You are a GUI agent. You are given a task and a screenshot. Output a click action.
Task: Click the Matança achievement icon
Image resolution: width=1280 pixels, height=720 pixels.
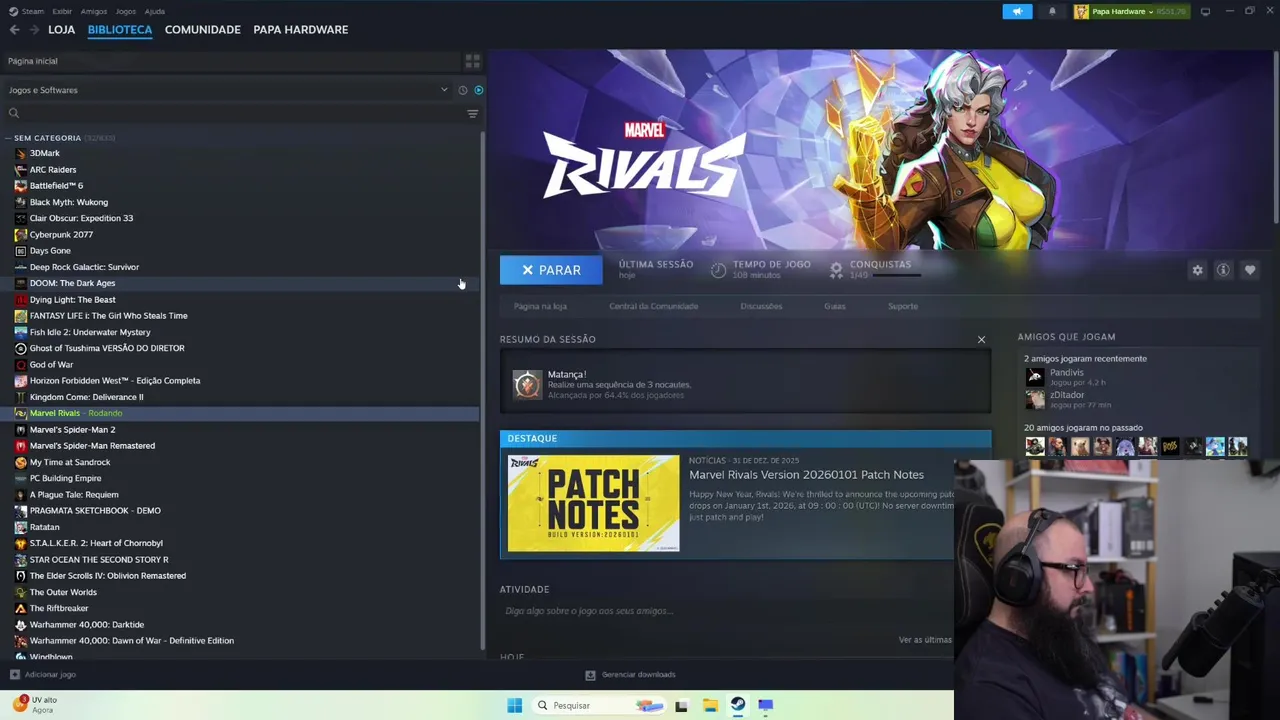pyautogui.click(x=527, y=385)
